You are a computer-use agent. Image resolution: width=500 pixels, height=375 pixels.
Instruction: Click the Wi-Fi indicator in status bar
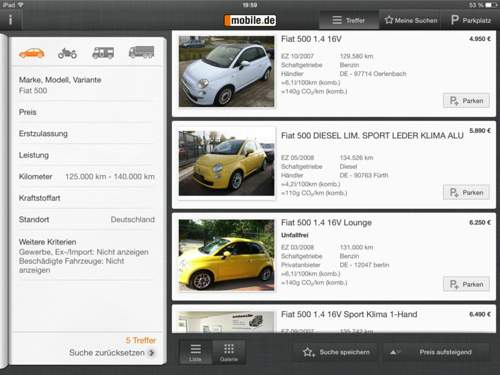20,5
